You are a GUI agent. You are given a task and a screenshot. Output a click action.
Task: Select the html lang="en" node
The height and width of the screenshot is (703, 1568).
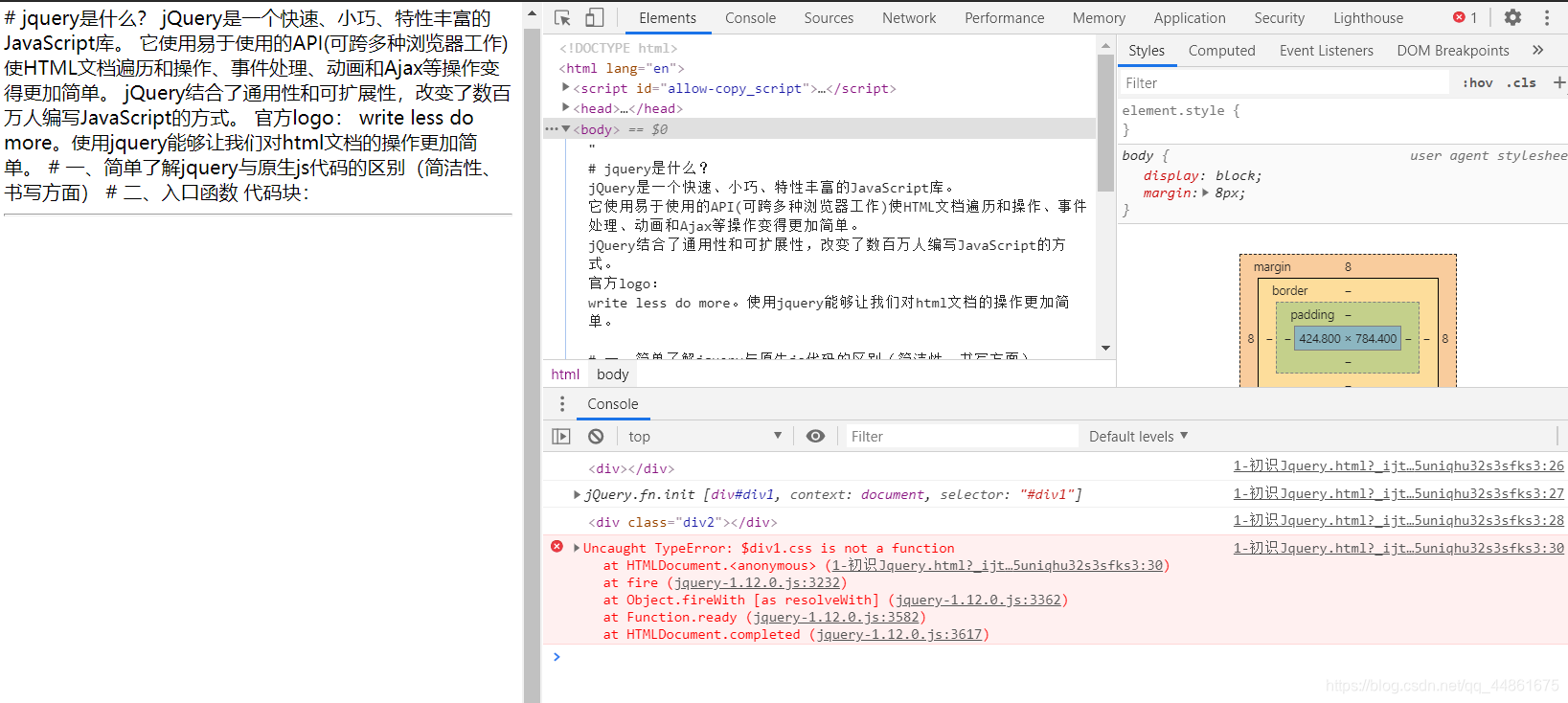(x=622, y=68)
